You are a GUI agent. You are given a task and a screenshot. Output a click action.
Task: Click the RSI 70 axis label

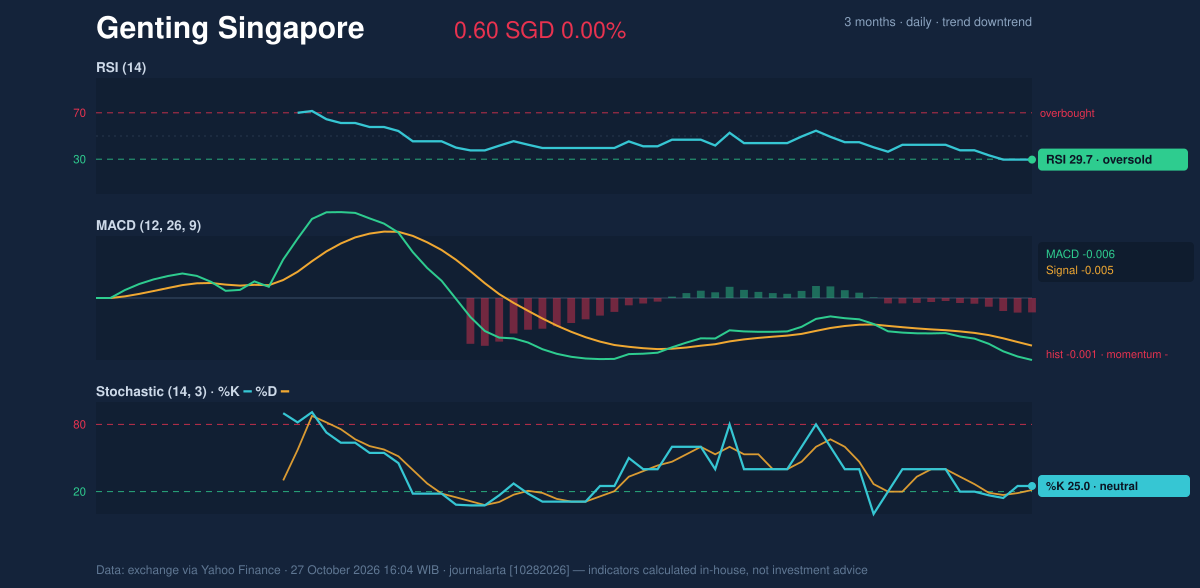[x=79, y=113]
